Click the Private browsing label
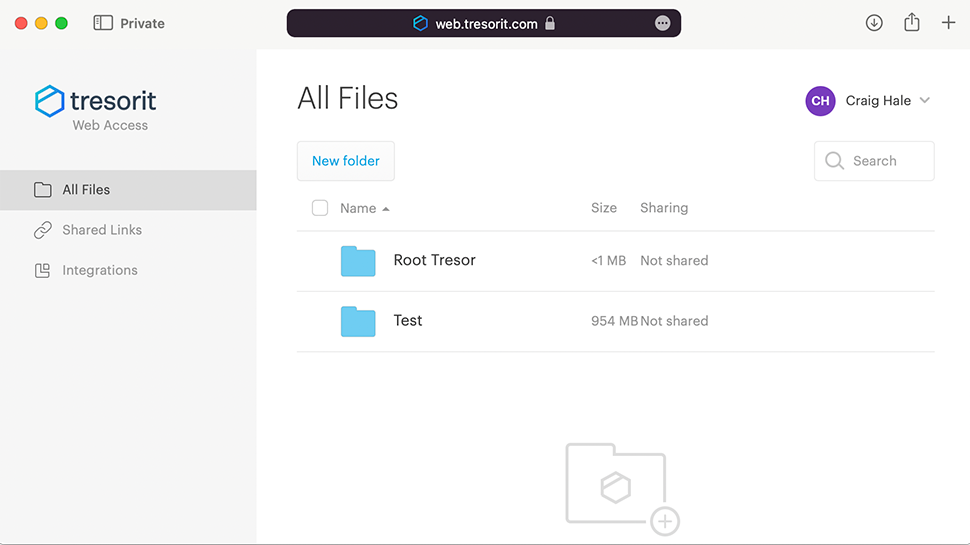The image size is (970, 545). click(x=142, y=24)
